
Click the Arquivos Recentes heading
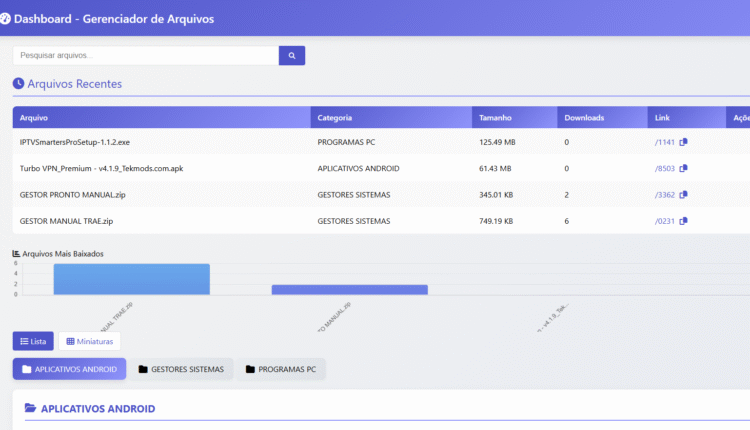pos(75,84)
